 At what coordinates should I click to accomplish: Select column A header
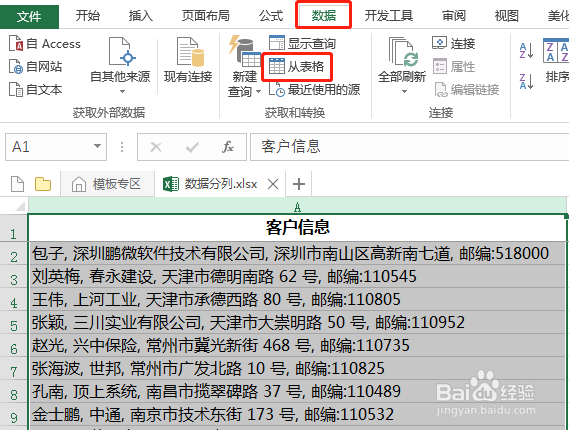pyautogui.click(x=297, y=206)
